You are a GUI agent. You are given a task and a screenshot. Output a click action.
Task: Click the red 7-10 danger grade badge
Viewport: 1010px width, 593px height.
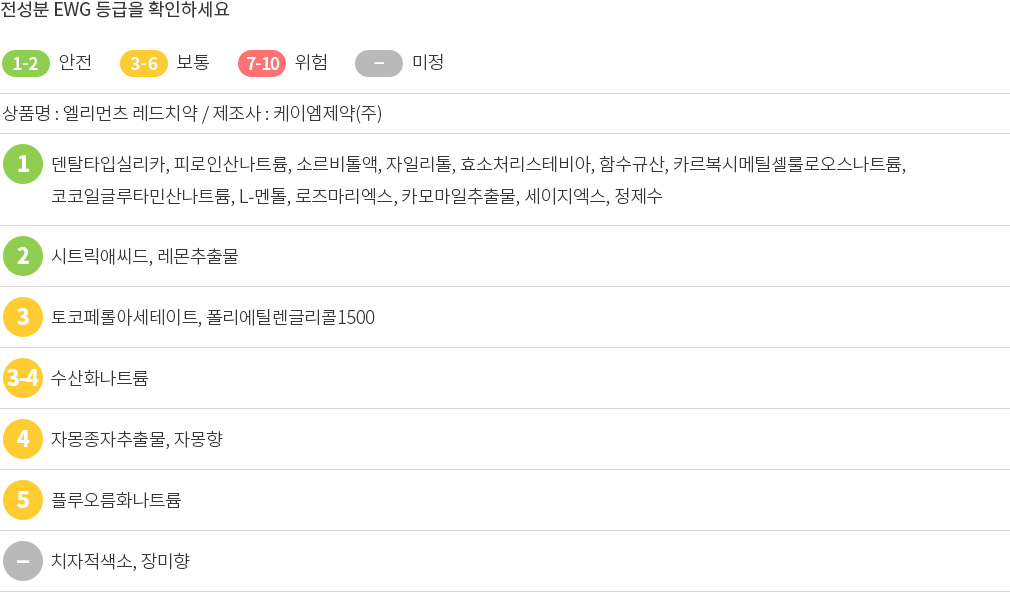[x=262, y=63]
